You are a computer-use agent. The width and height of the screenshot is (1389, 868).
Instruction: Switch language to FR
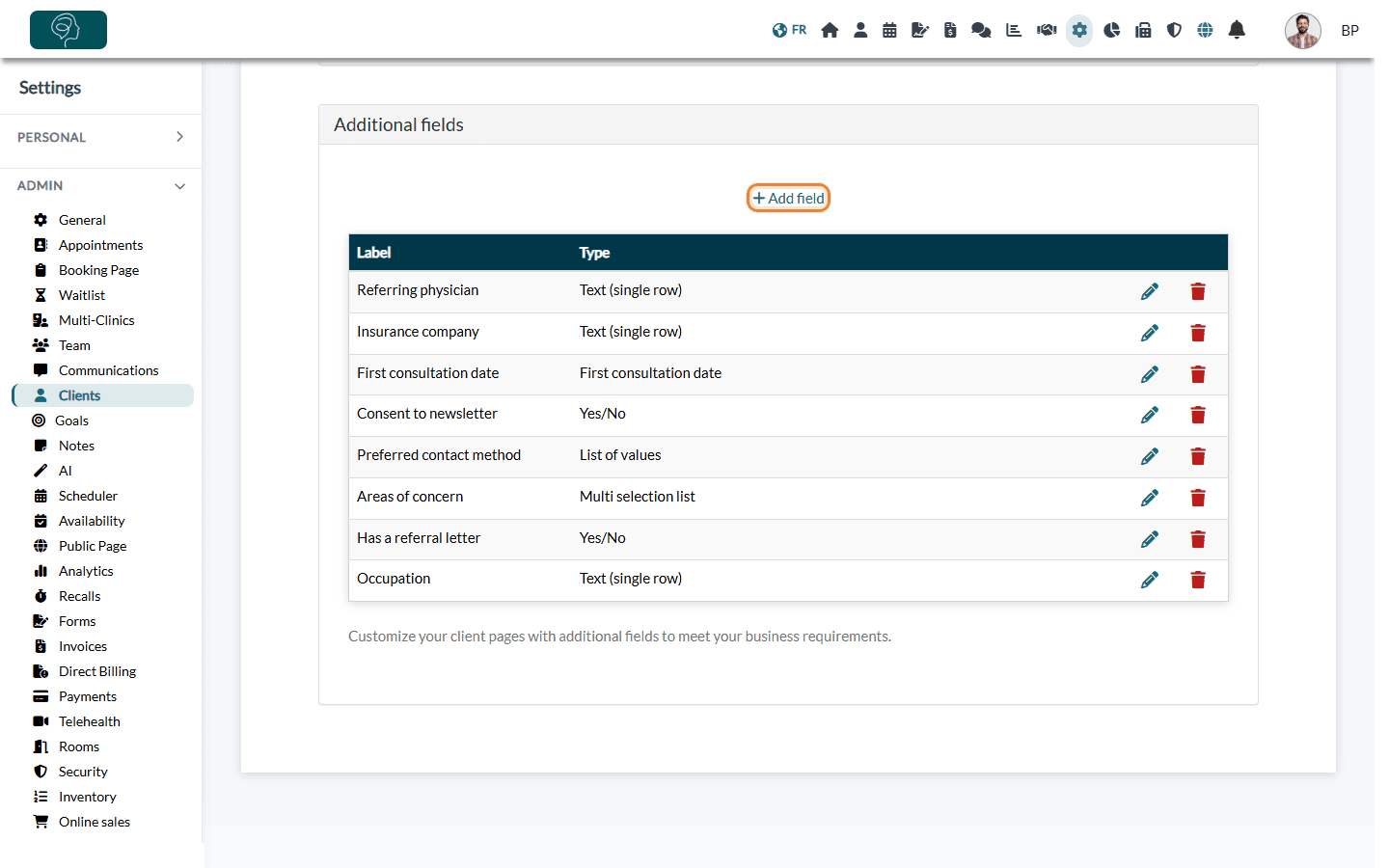(789, 30)
